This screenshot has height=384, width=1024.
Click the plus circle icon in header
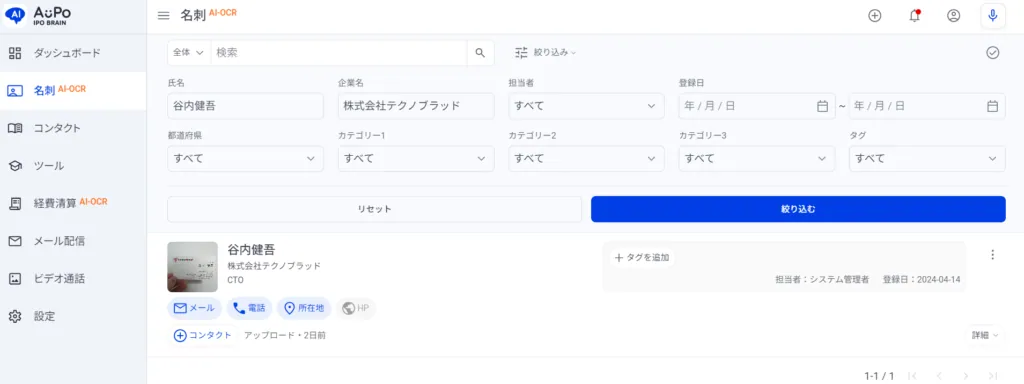pos(874,16)
